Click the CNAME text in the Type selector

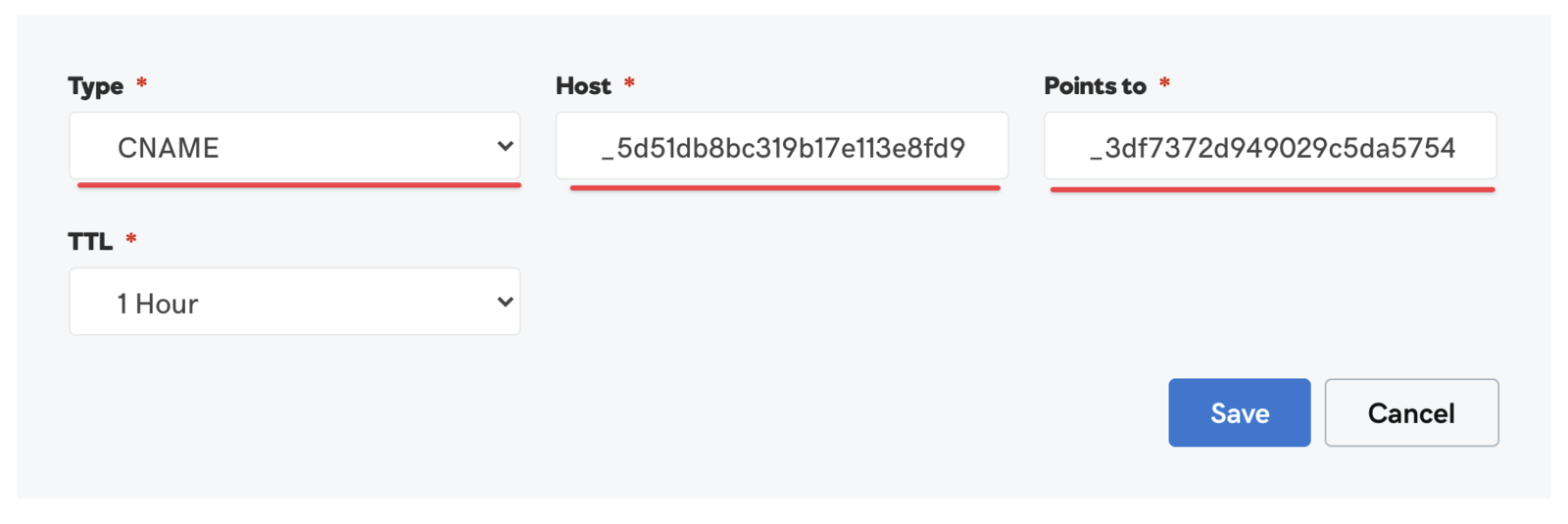[x=169, y=148]
